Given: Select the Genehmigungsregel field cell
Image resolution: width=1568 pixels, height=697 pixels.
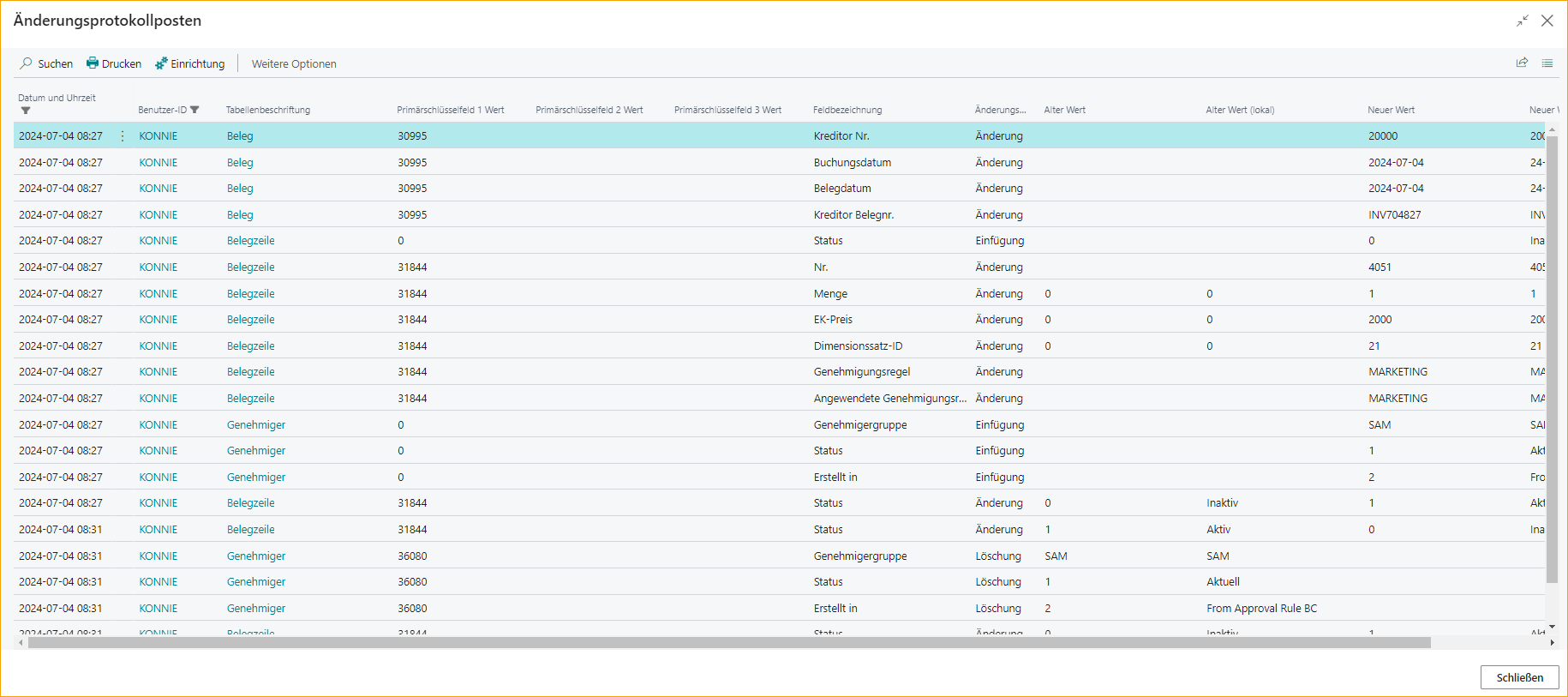Looking at the screenshot, I should tap(862, 372).
